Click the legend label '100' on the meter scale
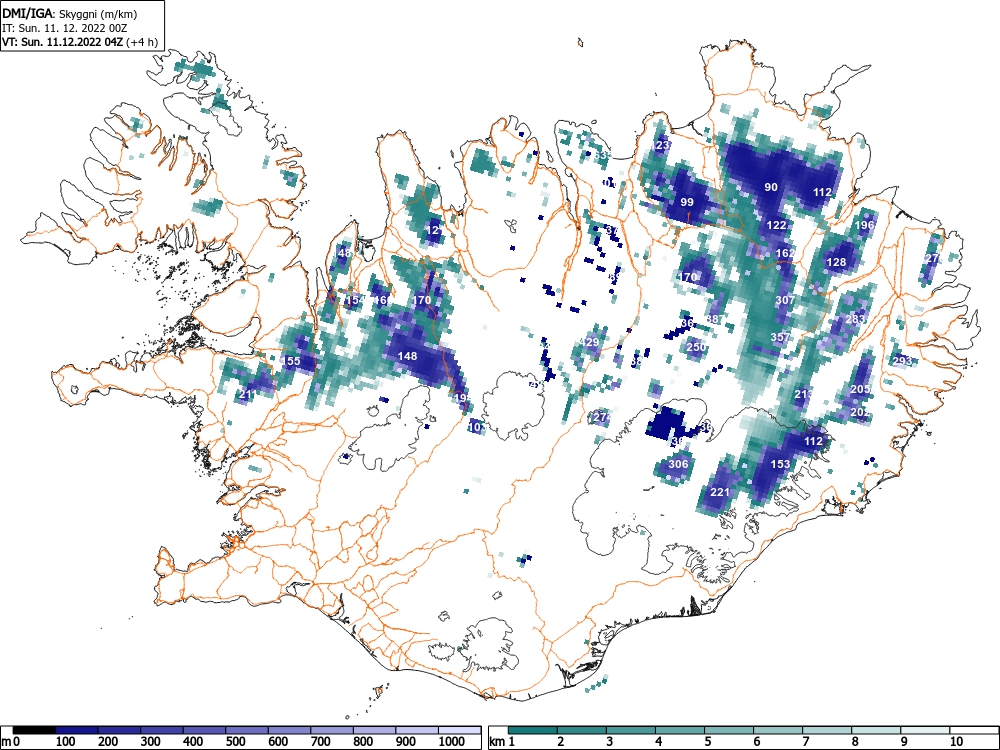Screen dimensions: 1000x750 66,741
